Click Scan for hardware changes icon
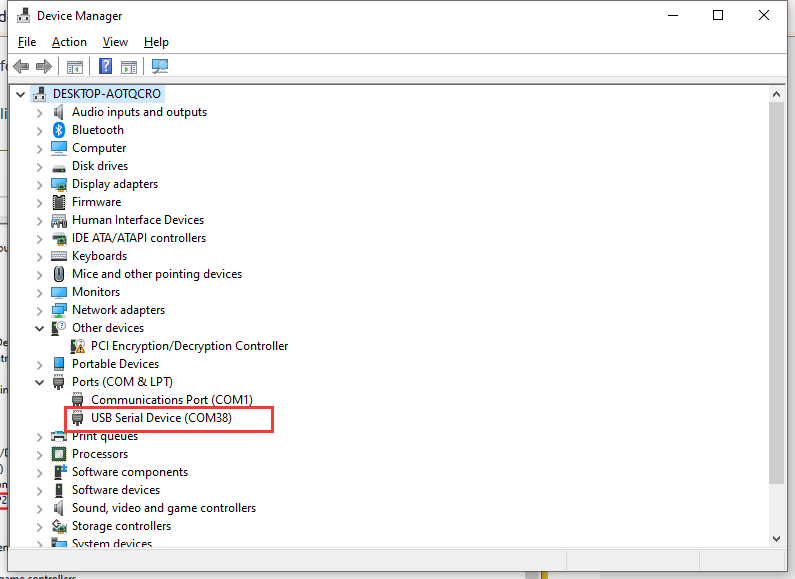 pos(160,66)
